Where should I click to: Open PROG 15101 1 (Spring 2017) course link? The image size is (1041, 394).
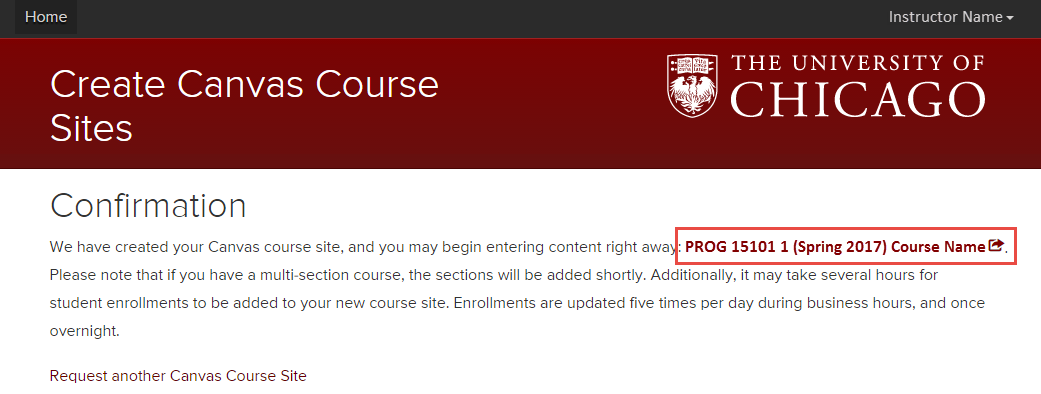click(844, 246)
